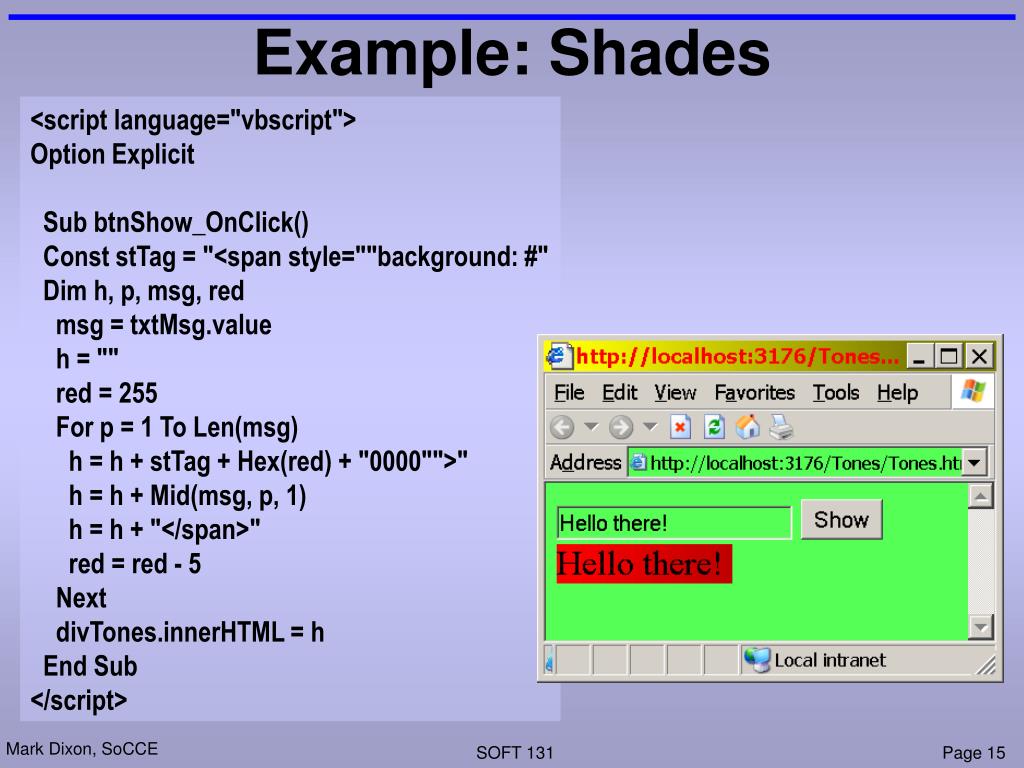Open the Favorites menu
Screen dimensions: 1024x768
click(x=754, y=393)
